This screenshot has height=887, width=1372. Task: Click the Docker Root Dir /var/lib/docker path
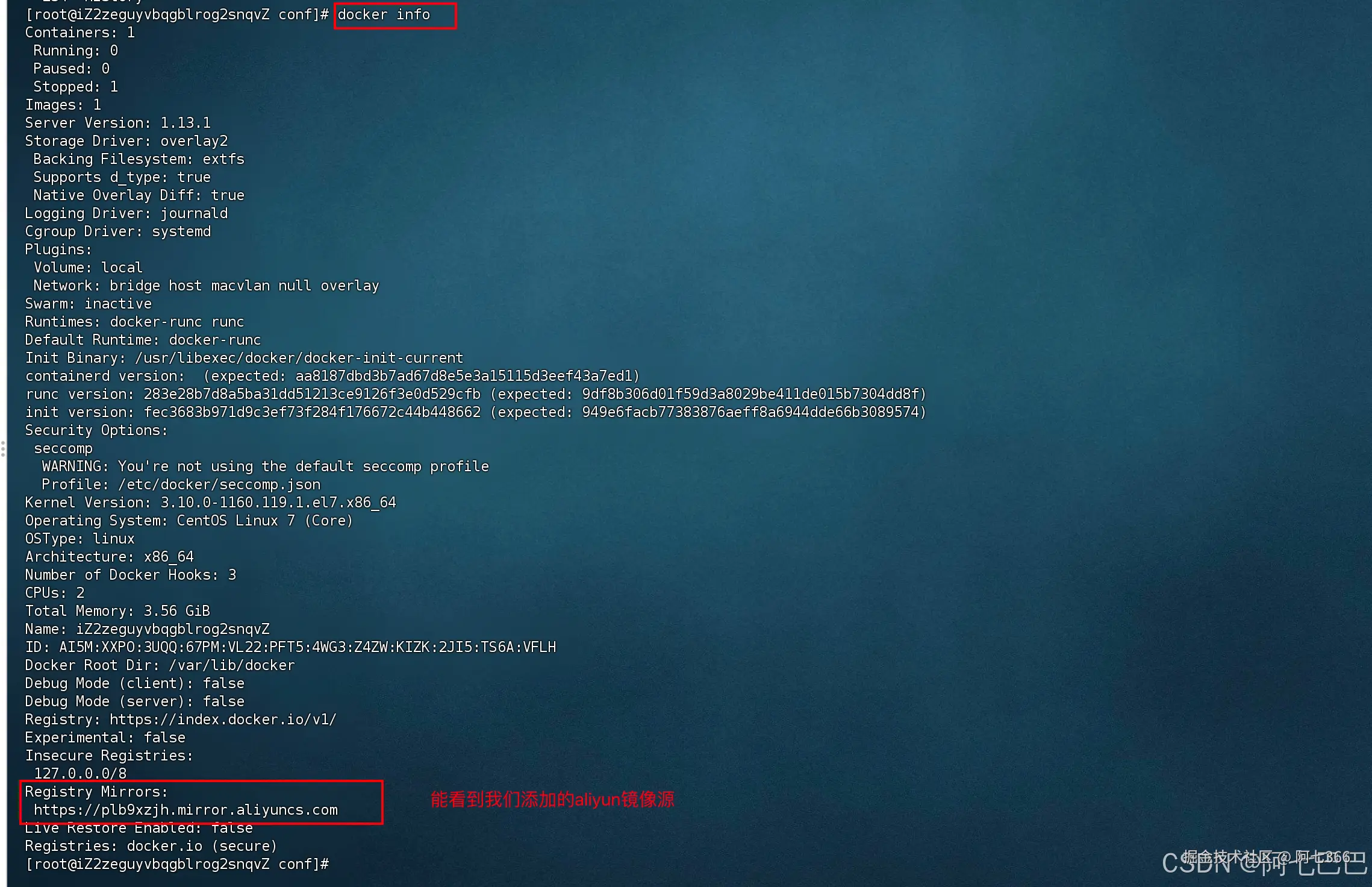[232, 665]
